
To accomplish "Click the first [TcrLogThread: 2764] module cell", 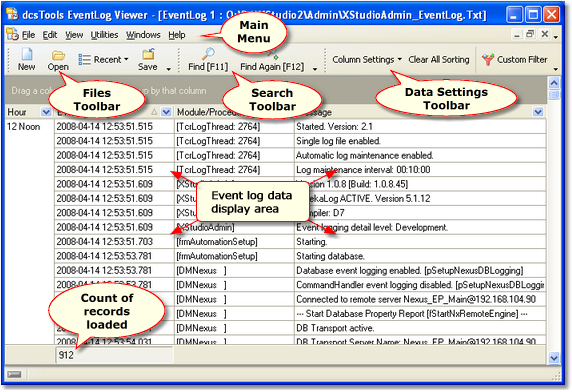I will click(234, 127).
